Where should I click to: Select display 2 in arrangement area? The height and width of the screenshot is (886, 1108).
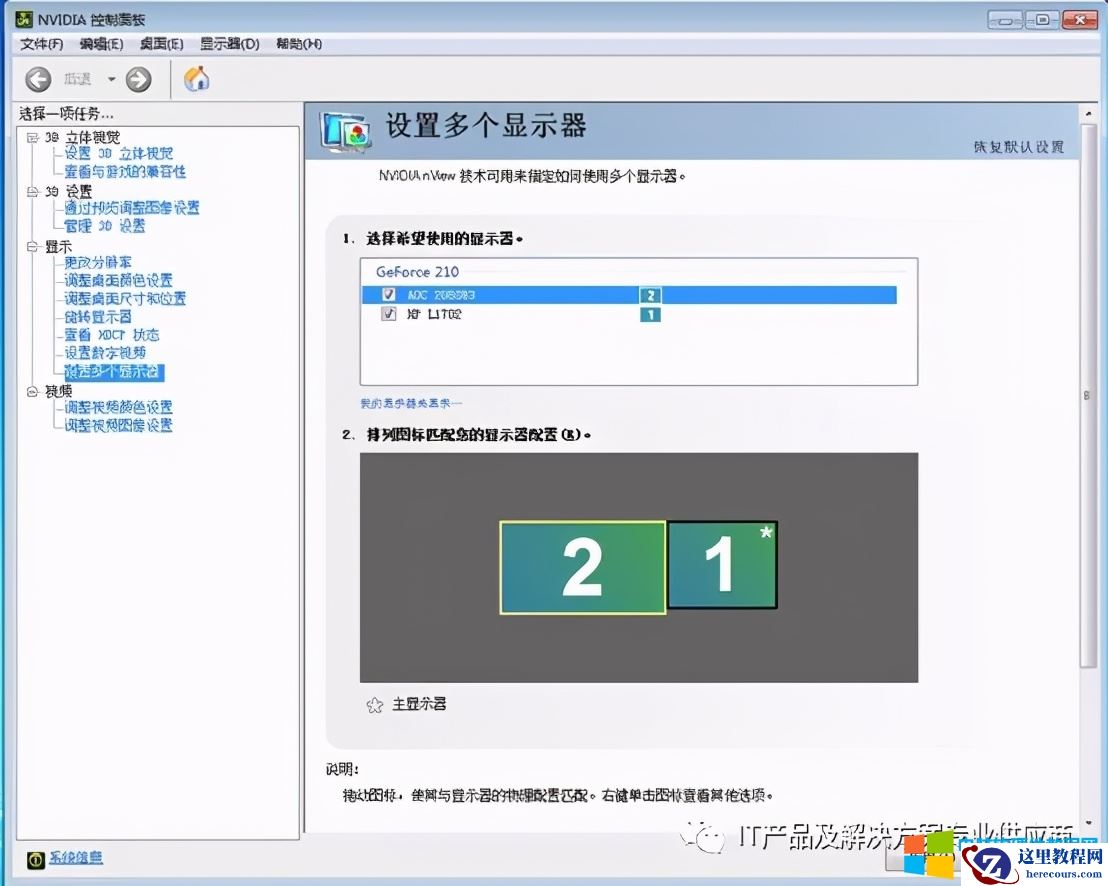pyautogui.click(x=582, y=567)
